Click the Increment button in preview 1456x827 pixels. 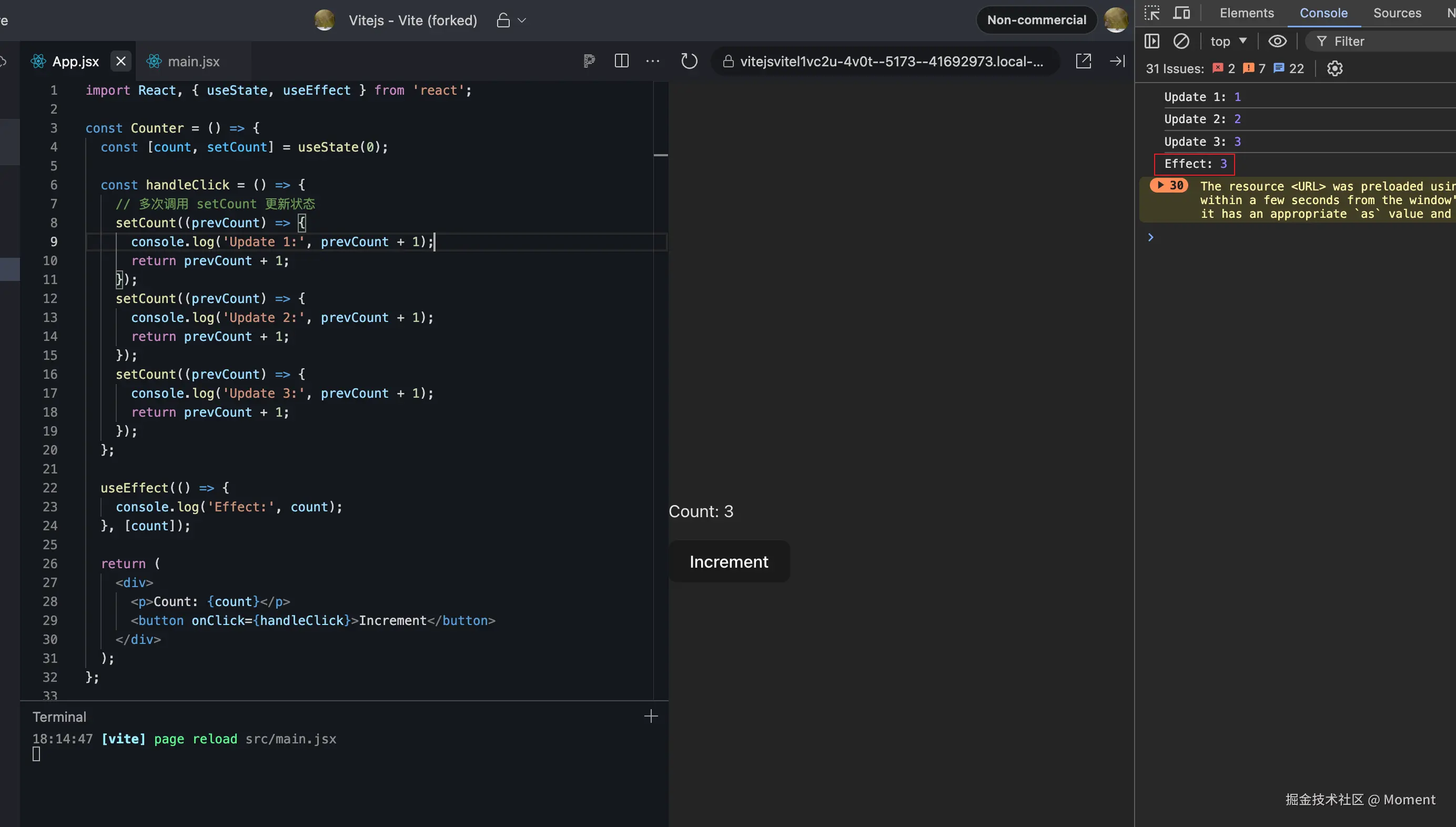point(729,561)
